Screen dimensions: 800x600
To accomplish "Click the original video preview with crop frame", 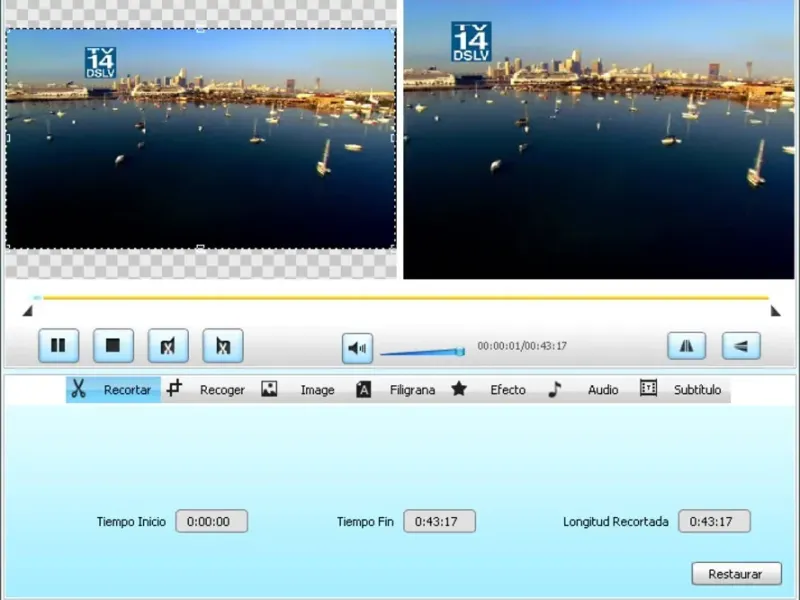I will tap(201, 139).
